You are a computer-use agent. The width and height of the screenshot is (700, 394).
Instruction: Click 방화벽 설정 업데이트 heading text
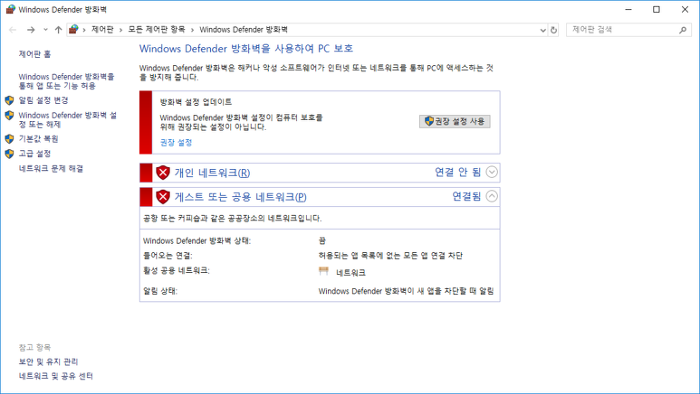(196, 102)
